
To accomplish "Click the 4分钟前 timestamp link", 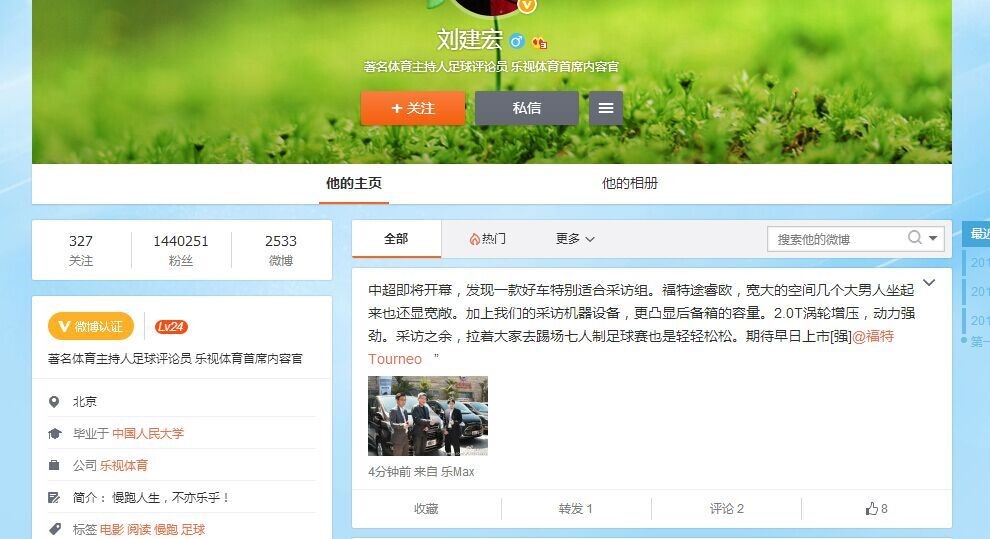I will (389, 471).
